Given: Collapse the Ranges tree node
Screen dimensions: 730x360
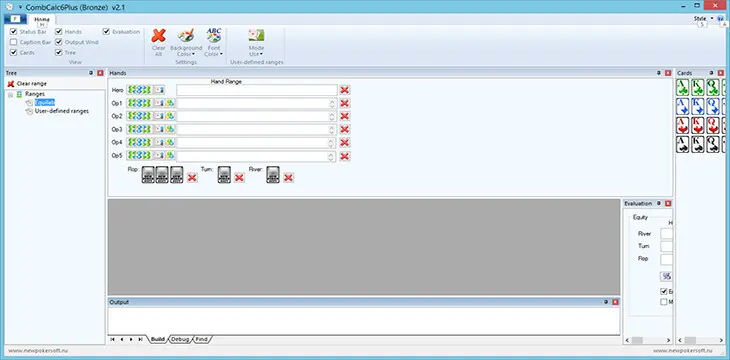Looking at the screenshot, I should coord(10,95).
